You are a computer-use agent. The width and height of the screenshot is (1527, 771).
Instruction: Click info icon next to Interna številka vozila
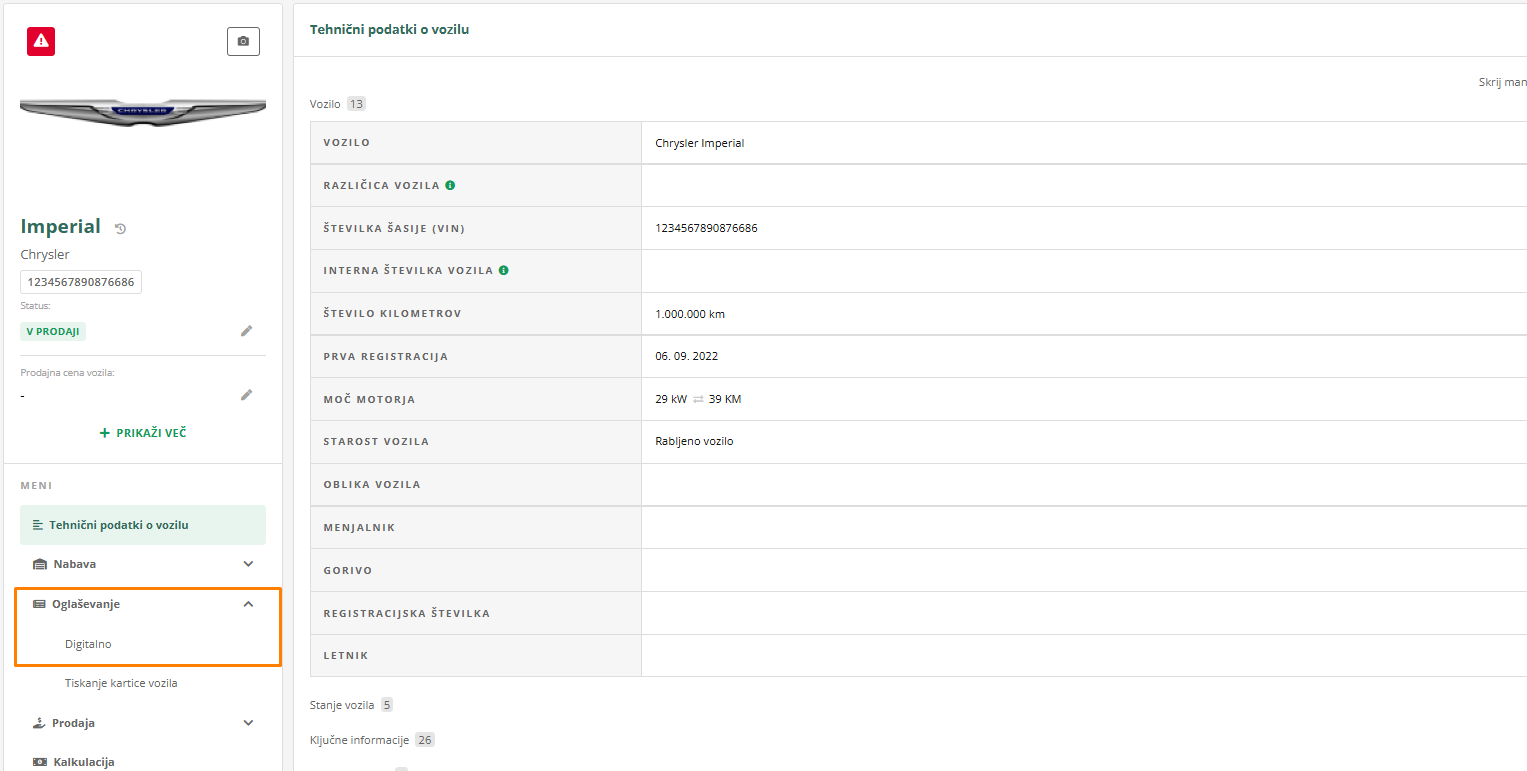point(503,270)
